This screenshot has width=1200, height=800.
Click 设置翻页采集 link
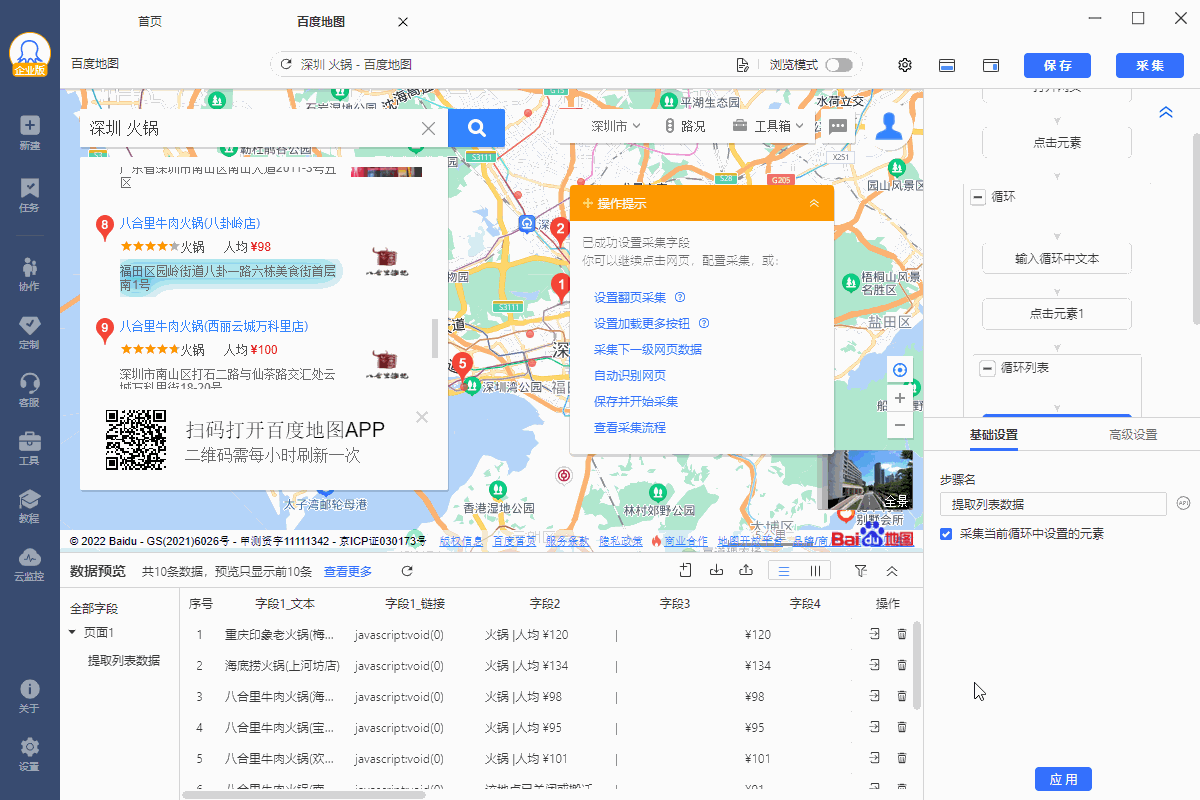click(x=630, y=297)
